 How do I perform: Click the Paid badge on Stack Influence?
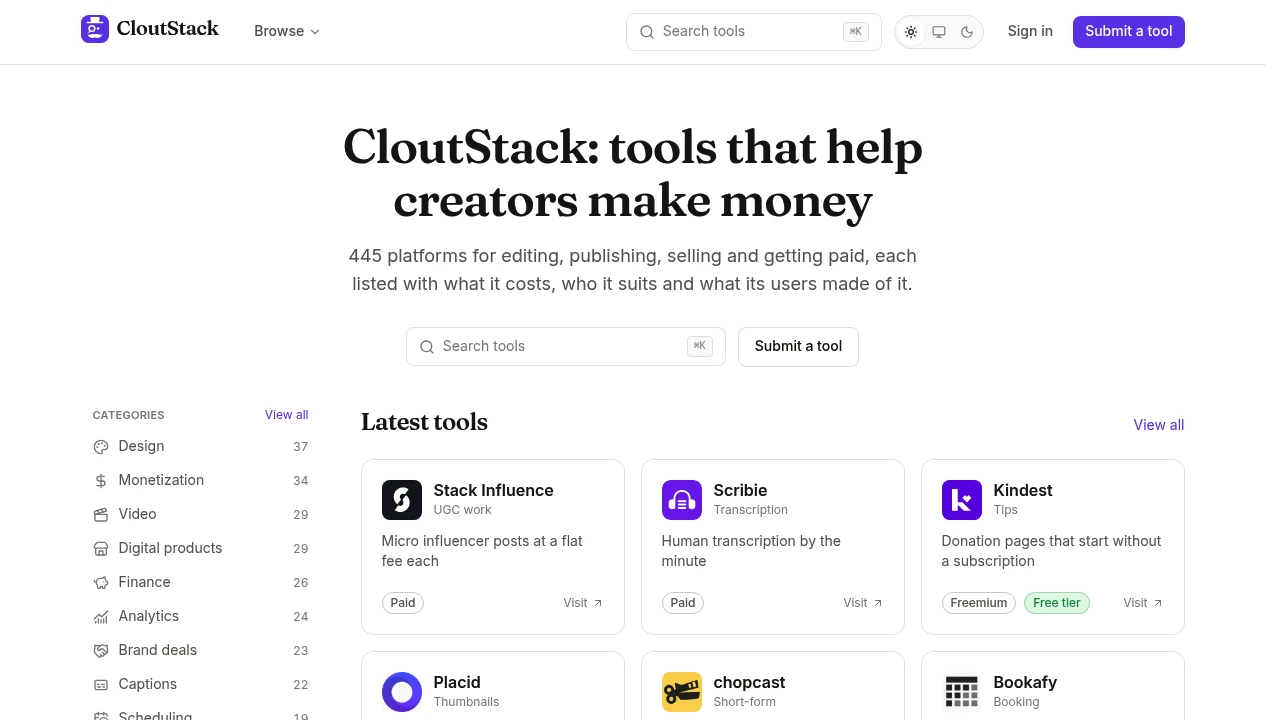click(403, 603)
